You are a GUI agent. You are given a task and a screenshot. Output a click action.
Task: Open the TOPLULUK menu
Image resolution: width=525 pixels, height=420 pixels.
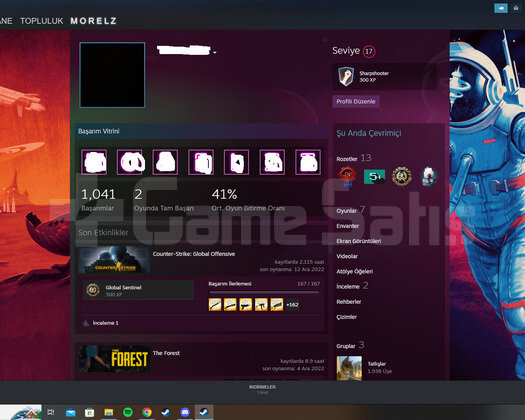click(42, 21)
